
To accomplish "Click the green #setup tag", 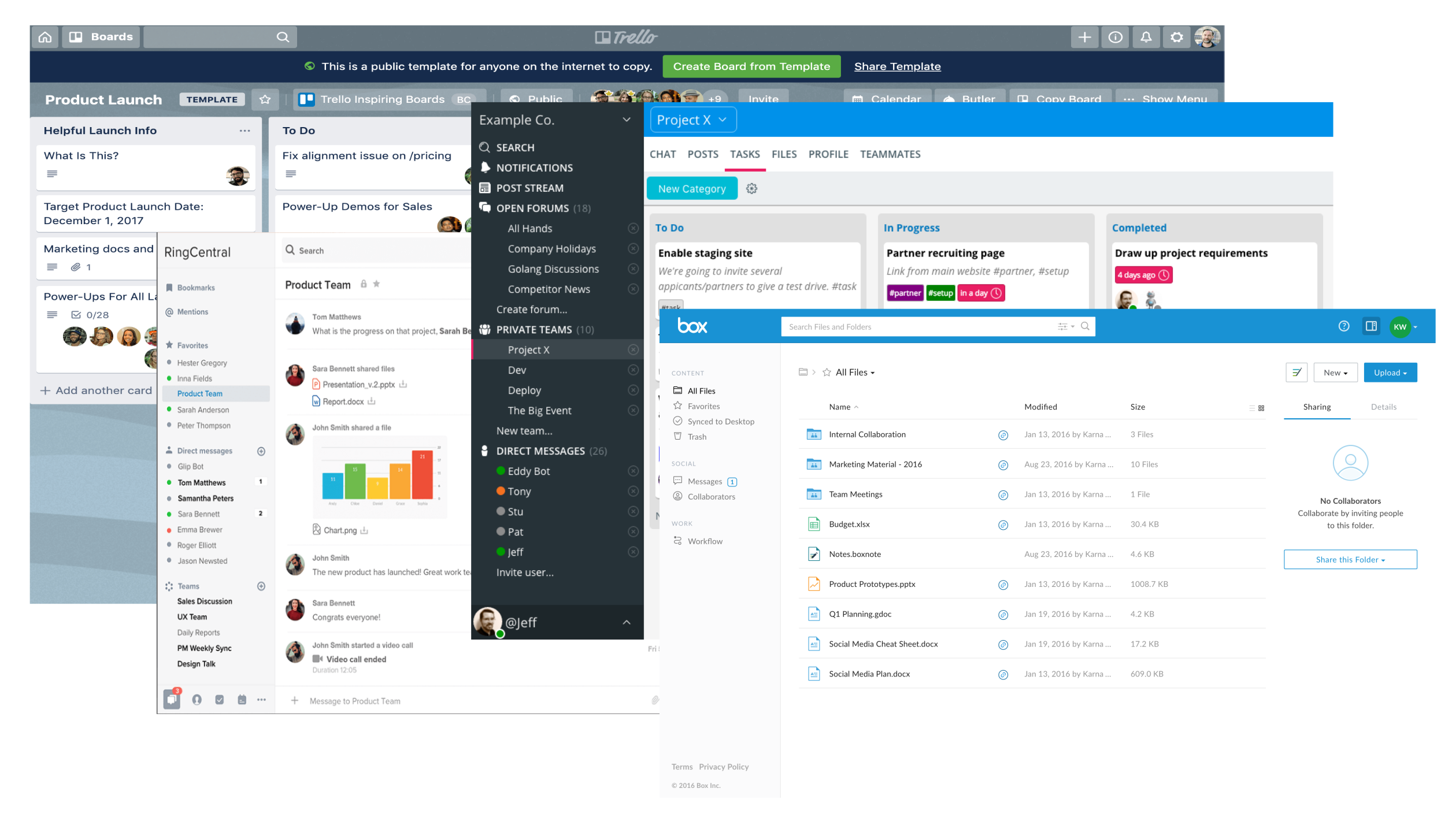I will click(x=940, y=293).
